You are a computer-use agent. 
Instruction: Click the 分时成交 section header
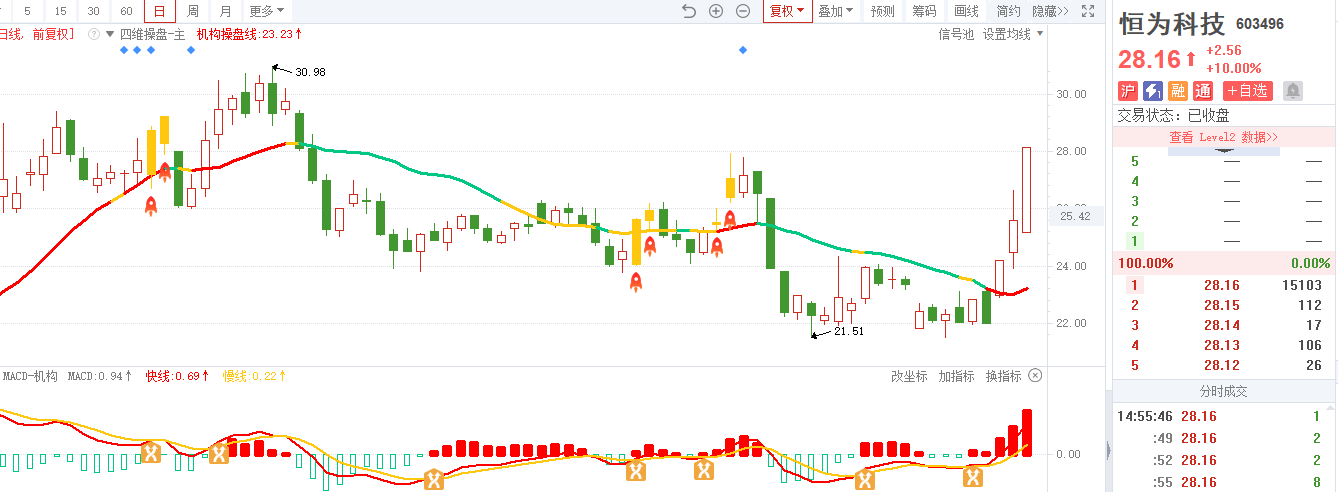point(1224,391)
